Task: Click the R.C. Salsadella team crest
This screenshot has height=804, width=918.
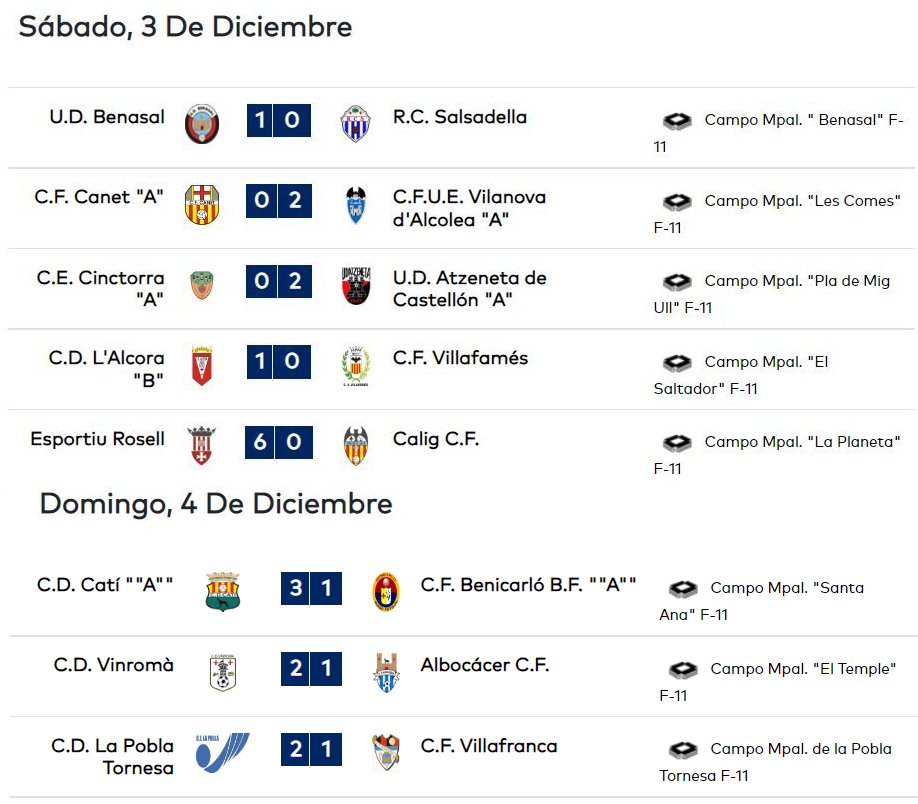Action: tap(355, 124)
